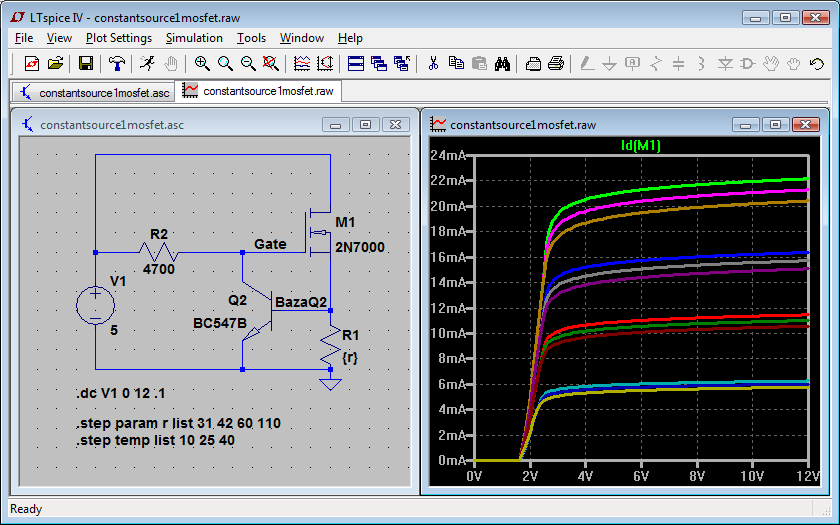Select the Place Component gate icon
840x525 pixels.
tap(748, 64)
